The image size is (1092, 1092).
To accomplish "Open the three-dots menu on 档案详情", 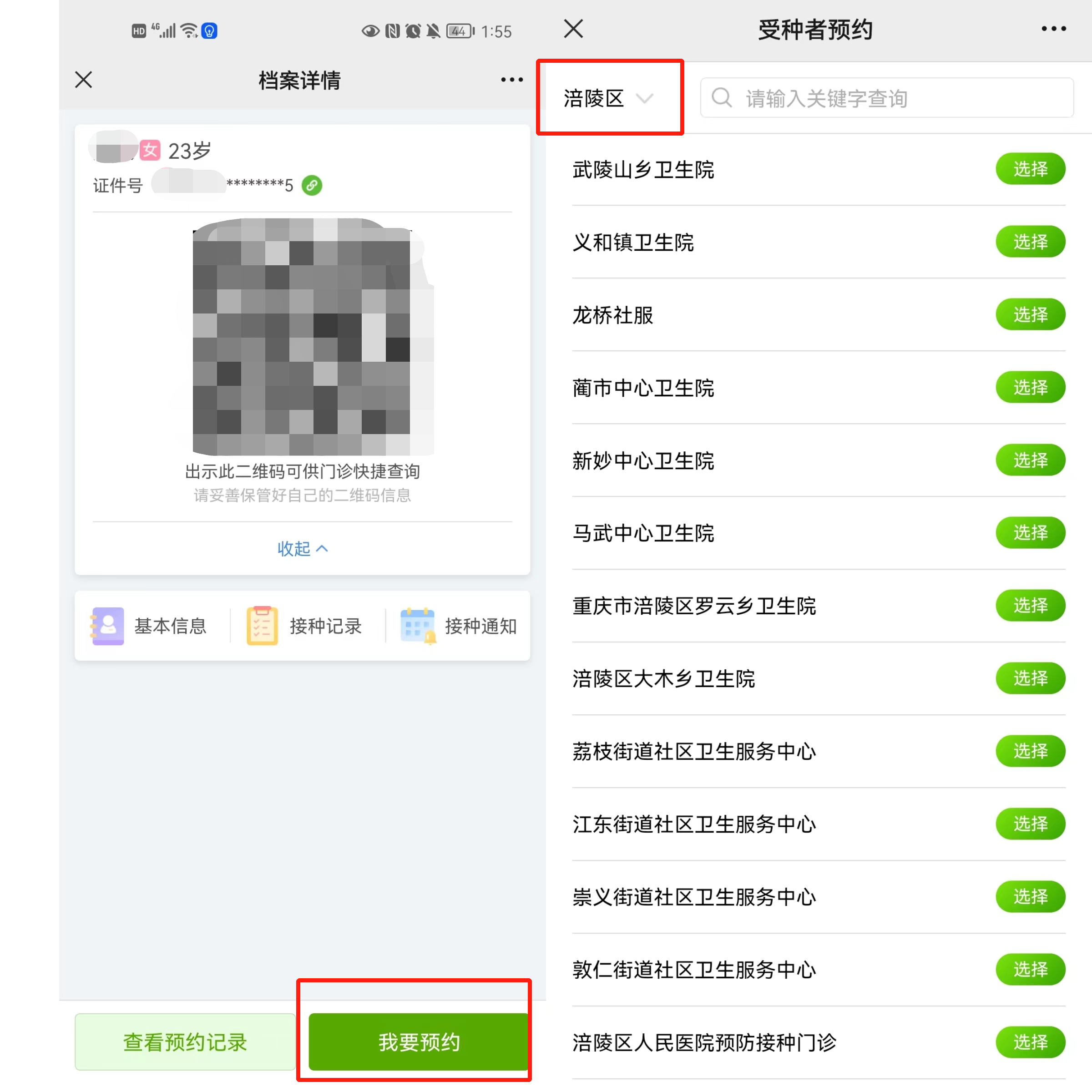I will click(x=511, y=80).
